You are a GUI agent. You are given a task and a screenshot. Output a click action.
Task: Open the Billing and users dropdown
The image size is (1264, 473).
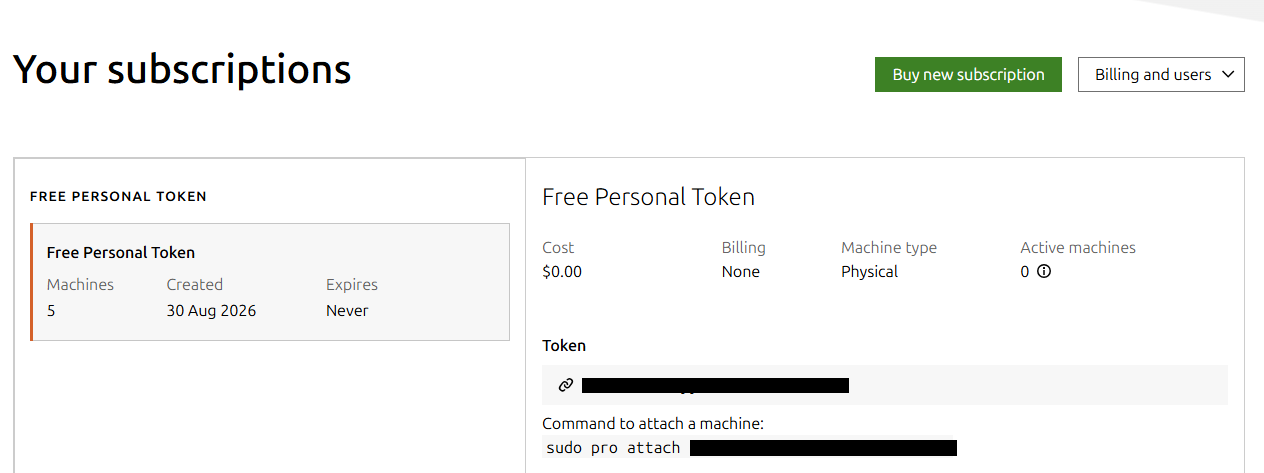[x=1161, y=74]
